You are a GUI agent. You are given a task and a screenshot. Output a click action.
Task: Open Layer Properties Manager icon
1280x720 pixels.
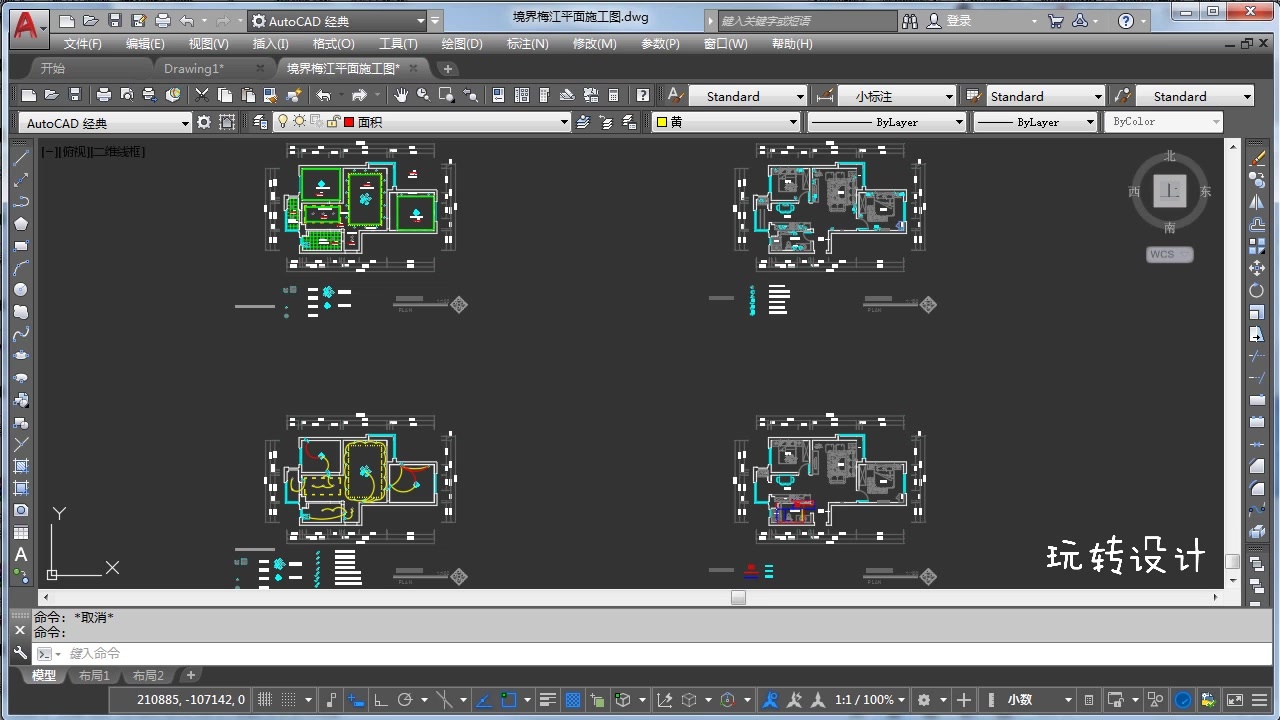point(261,122)
